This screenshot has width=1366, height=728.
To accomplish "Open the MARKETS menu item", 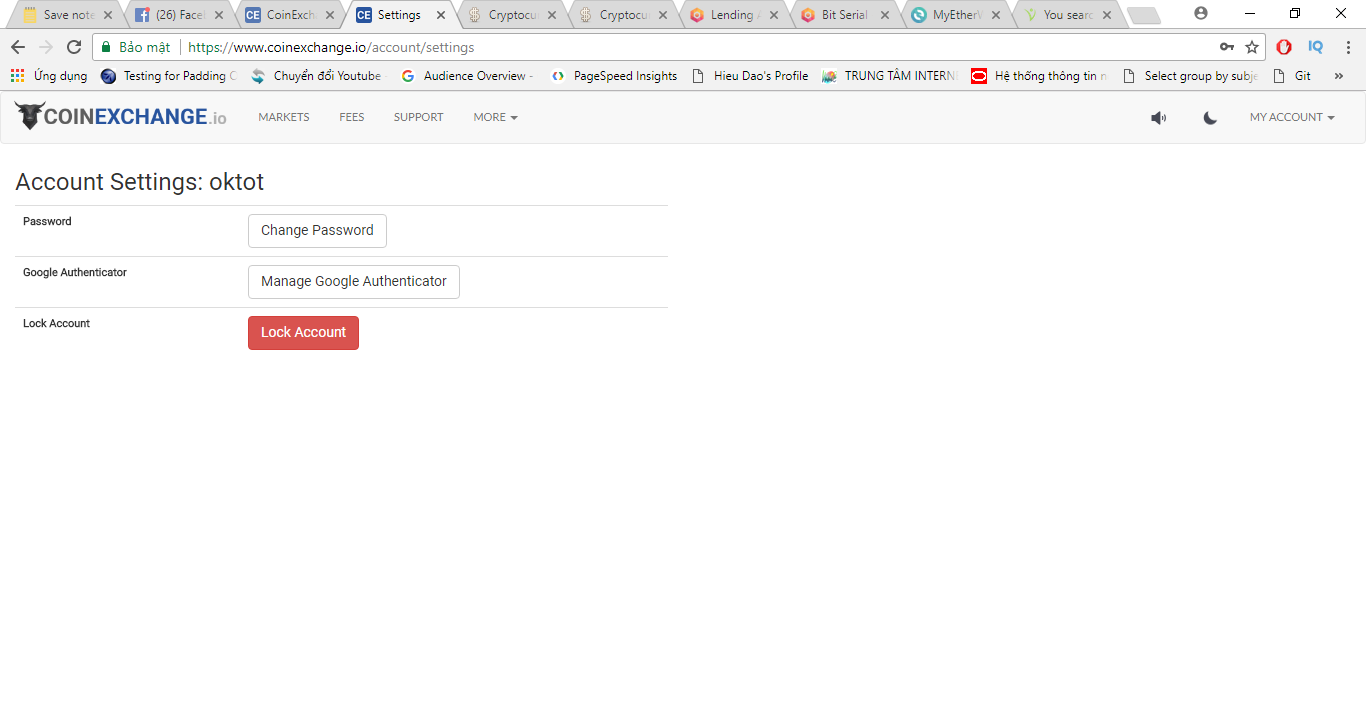I will [283, 118].
